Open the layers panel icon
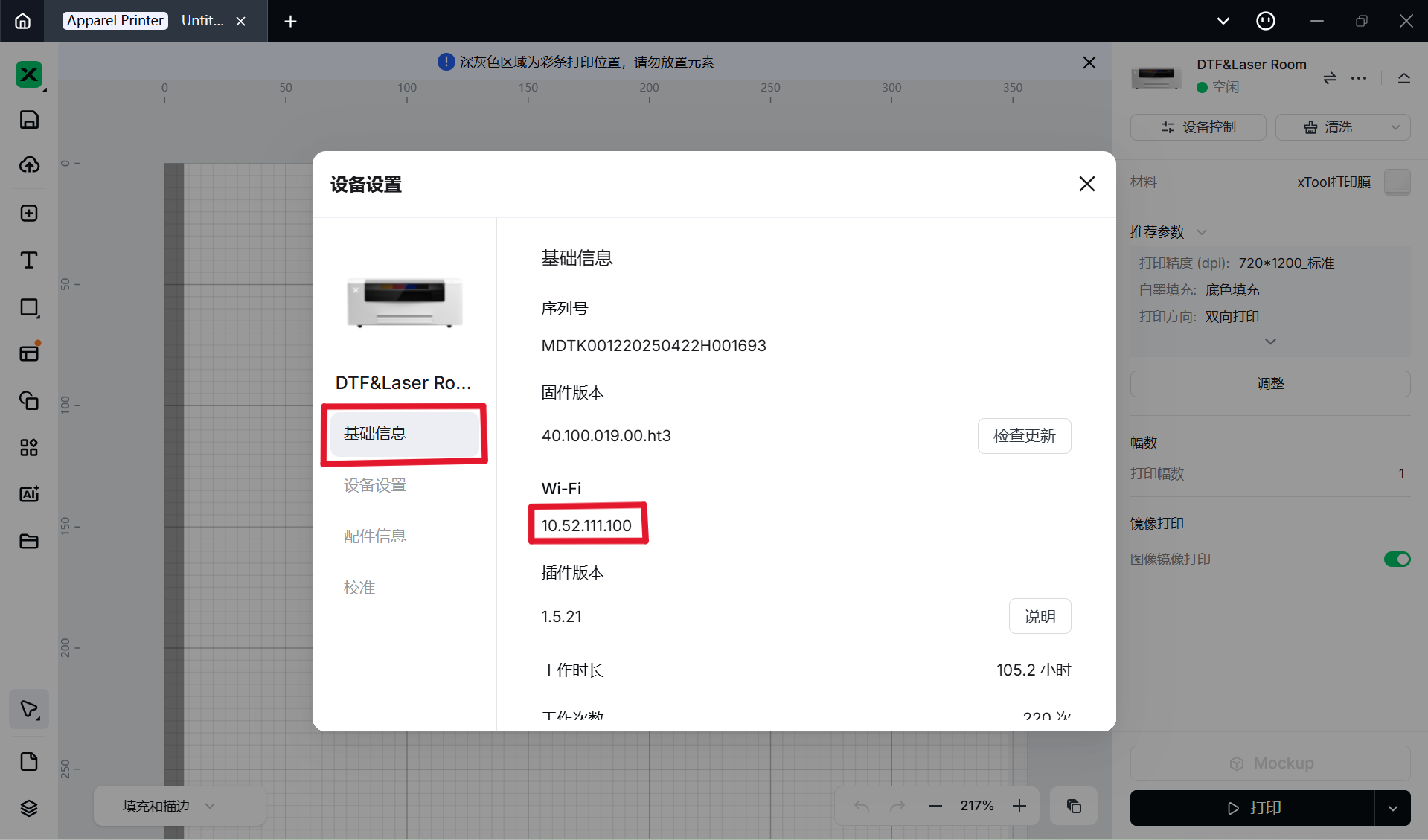Screen dimensions: 1428x840 29,808
